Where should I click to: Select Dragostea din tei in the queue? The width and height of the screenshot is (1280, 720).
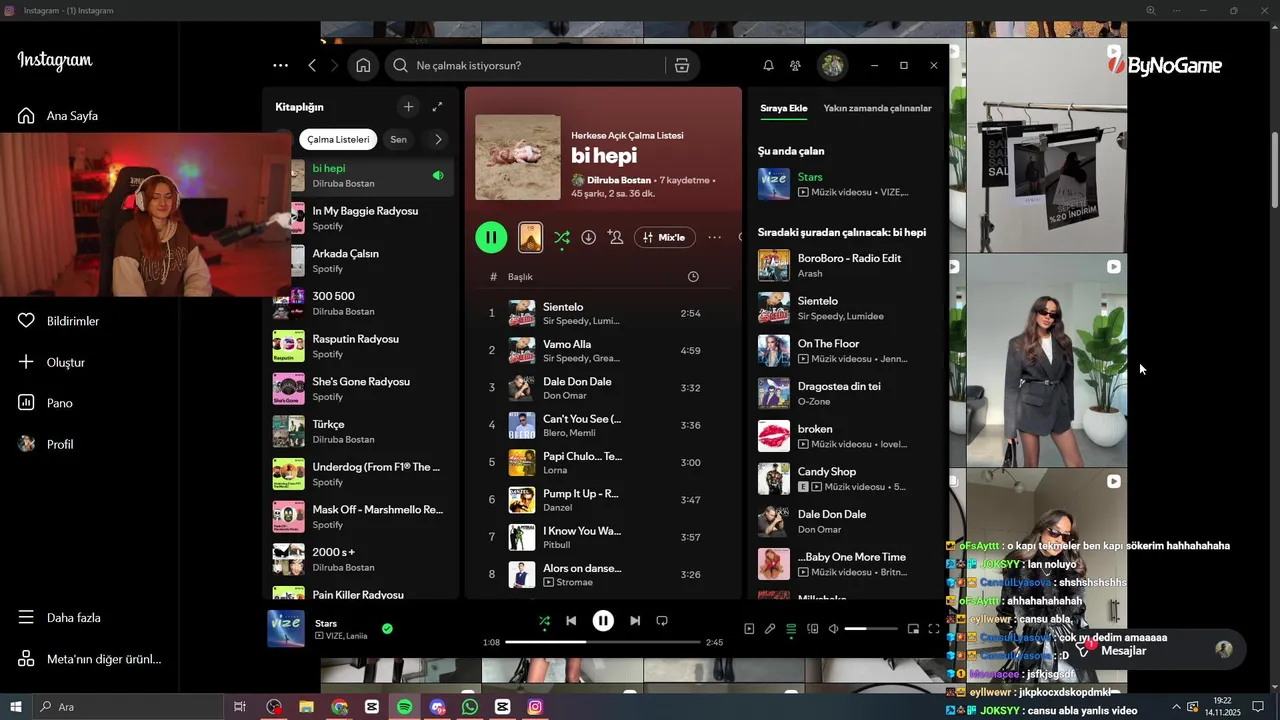click(847, 393)
